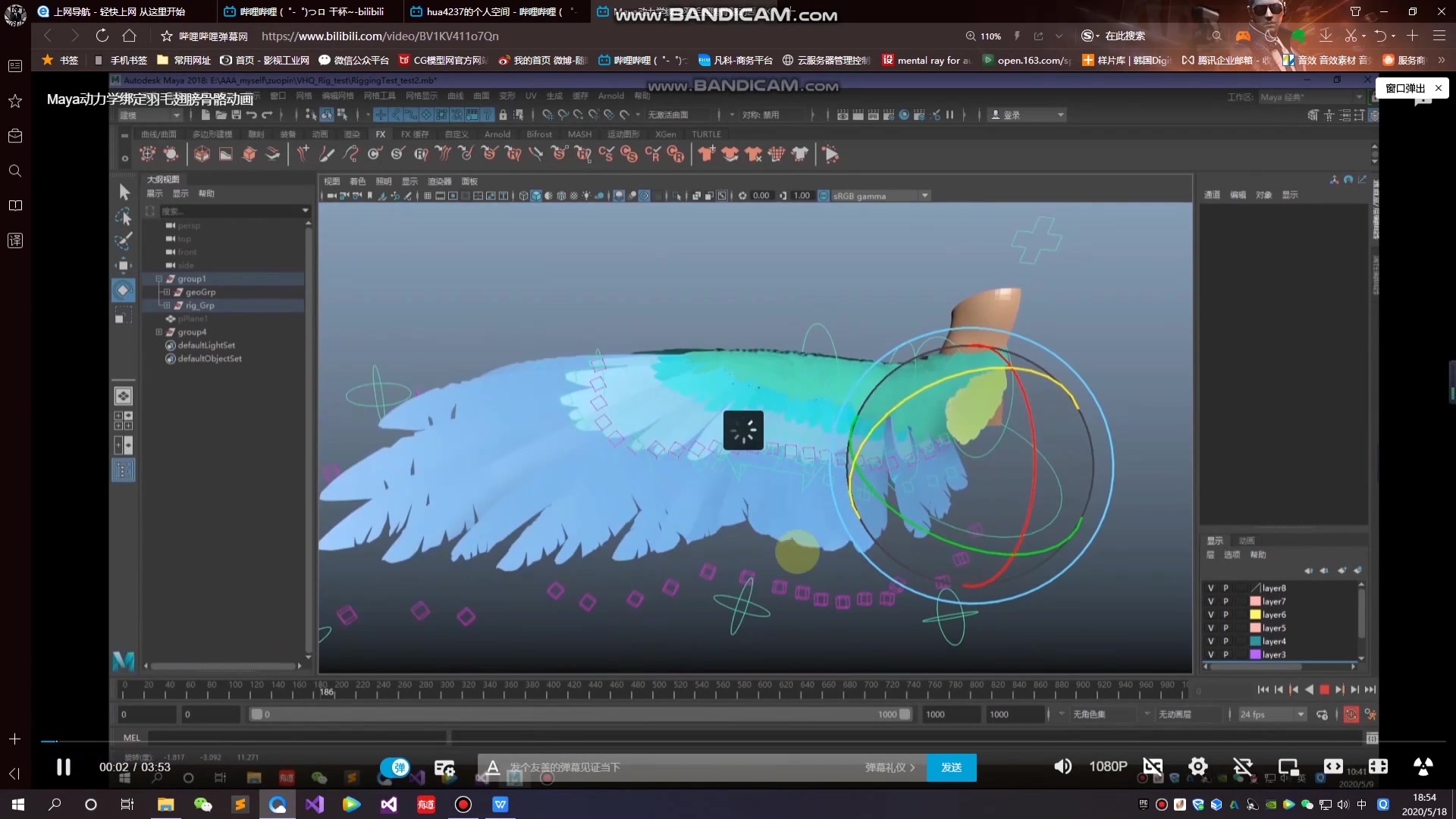Screen dimensions: 1456x819
Task: Open the 24 fps frame rate dropdown
Action: tap(1272, 714)
